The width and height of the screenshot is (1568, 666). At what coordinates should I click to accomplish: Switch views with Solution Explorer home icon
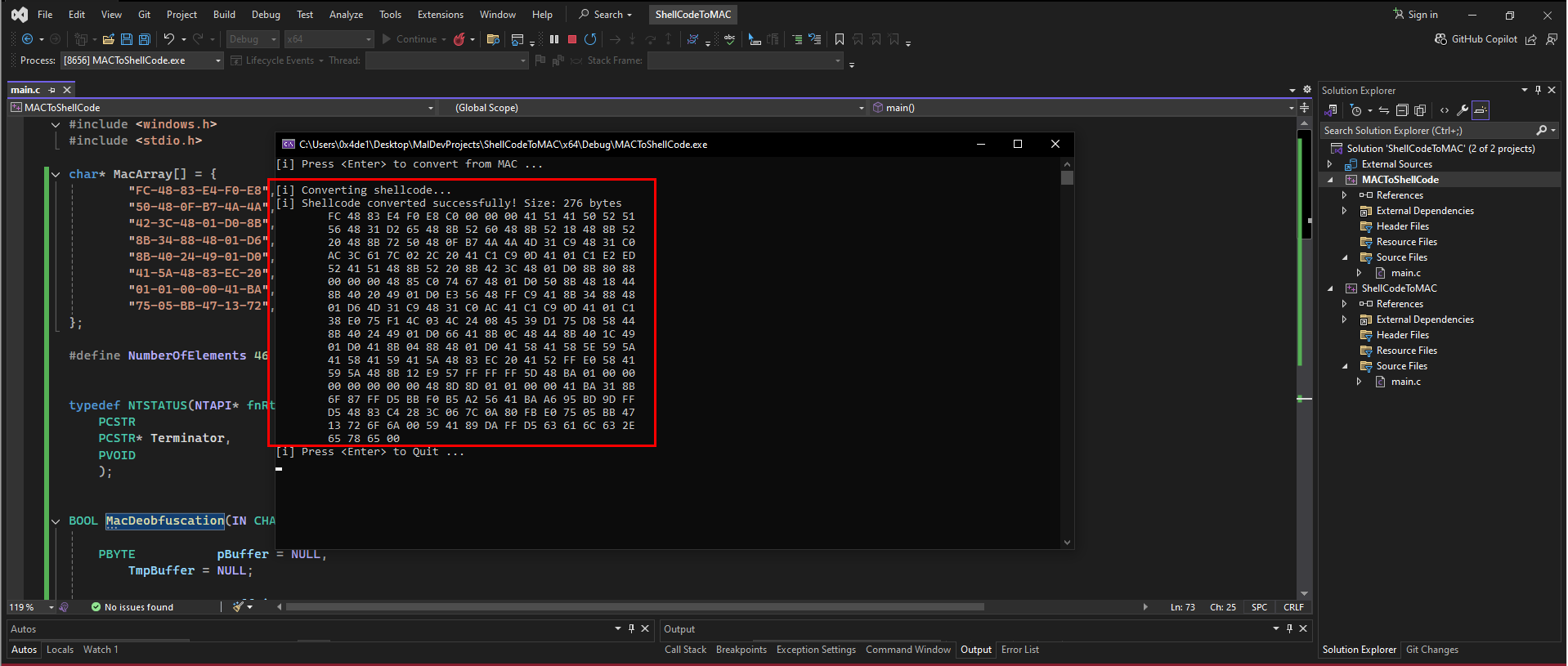(1332, 110)
